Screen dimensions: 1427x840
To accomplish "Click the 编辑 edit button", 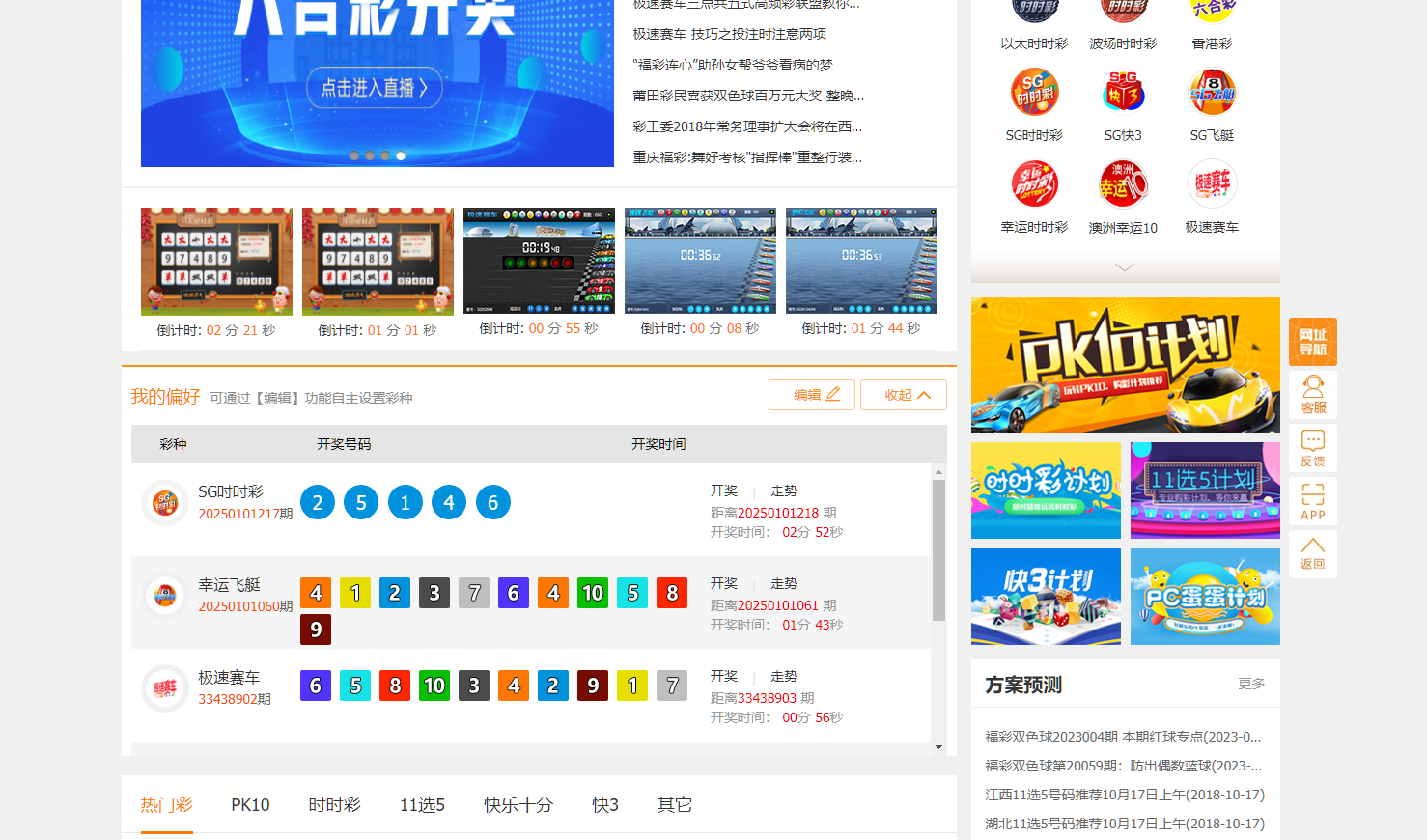I will pos(812,395).
